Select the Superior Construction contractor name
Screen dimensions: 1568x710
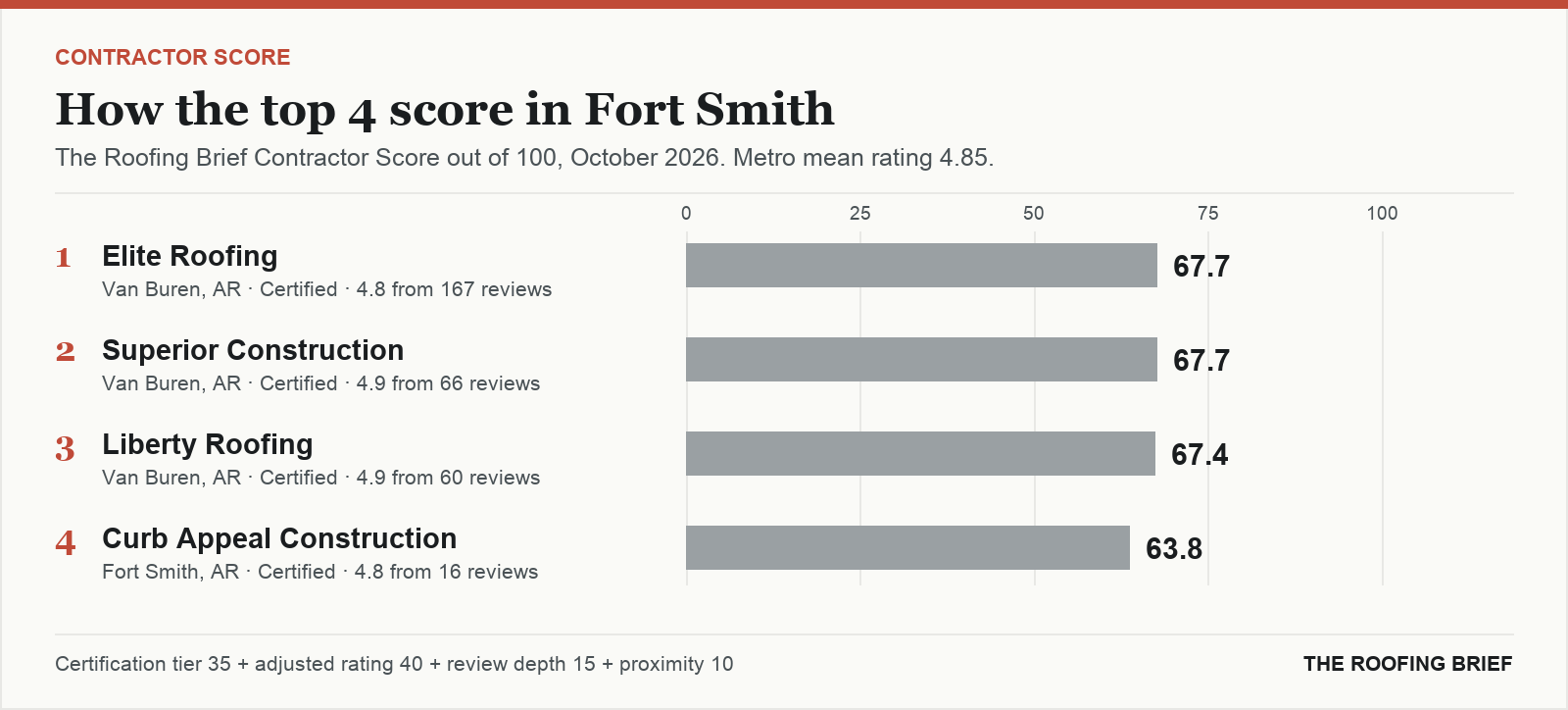click(x=253, y=350)
